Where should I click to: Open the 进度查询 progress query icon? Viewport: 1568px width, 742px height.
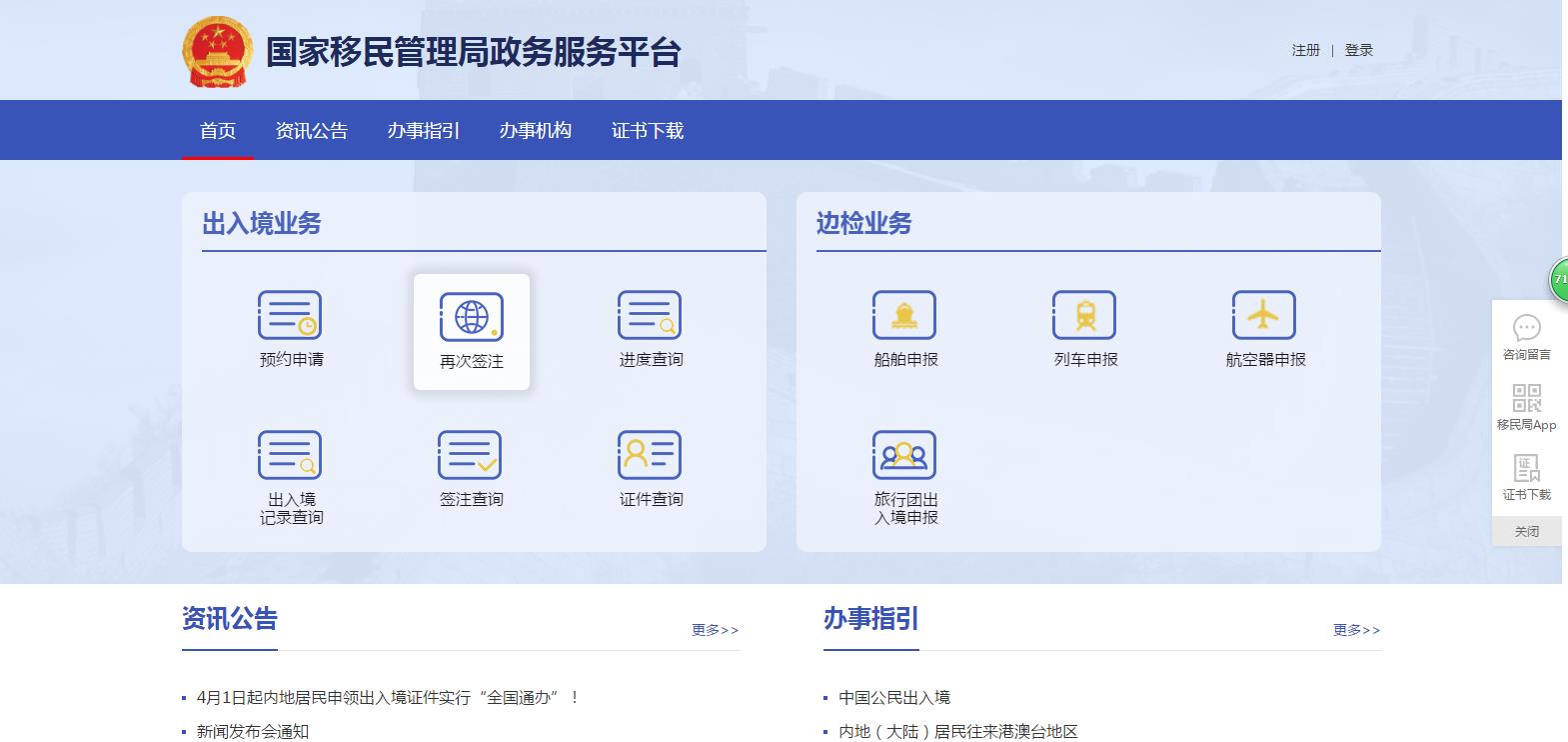coord(650,316)
